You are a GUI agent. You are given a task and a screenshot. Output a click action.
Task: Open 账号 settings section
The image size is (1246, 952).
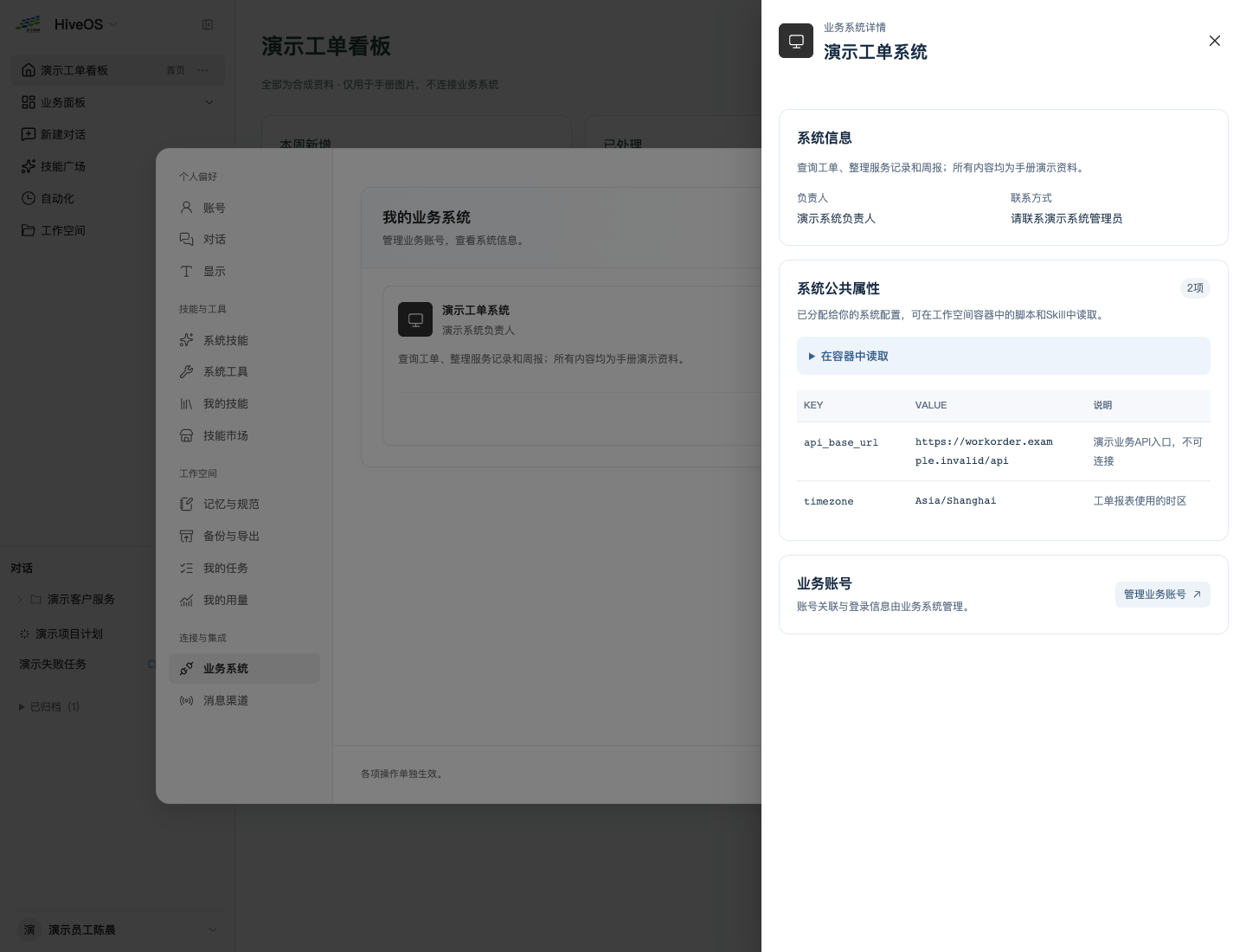(x=244, y=208)
